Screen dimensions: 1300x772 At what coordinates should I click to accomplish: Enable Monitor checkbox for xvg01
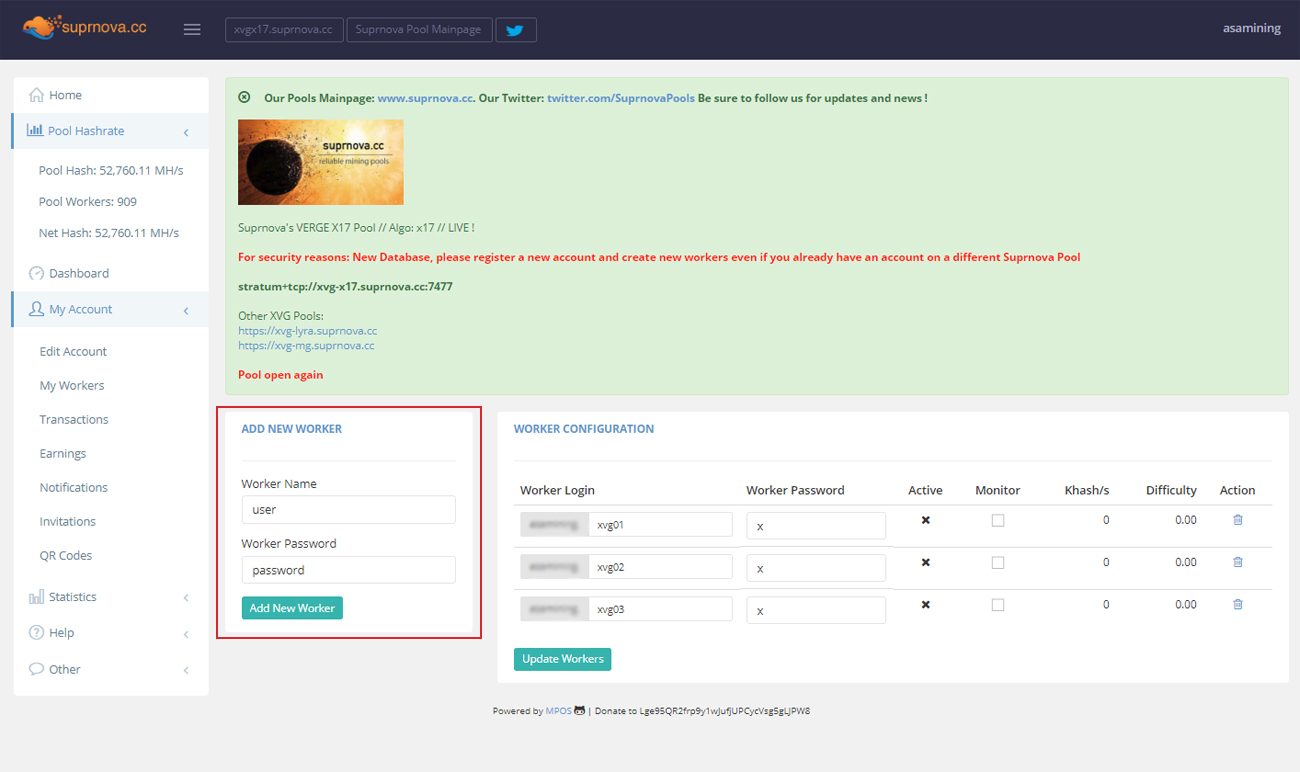pos(998,520)
